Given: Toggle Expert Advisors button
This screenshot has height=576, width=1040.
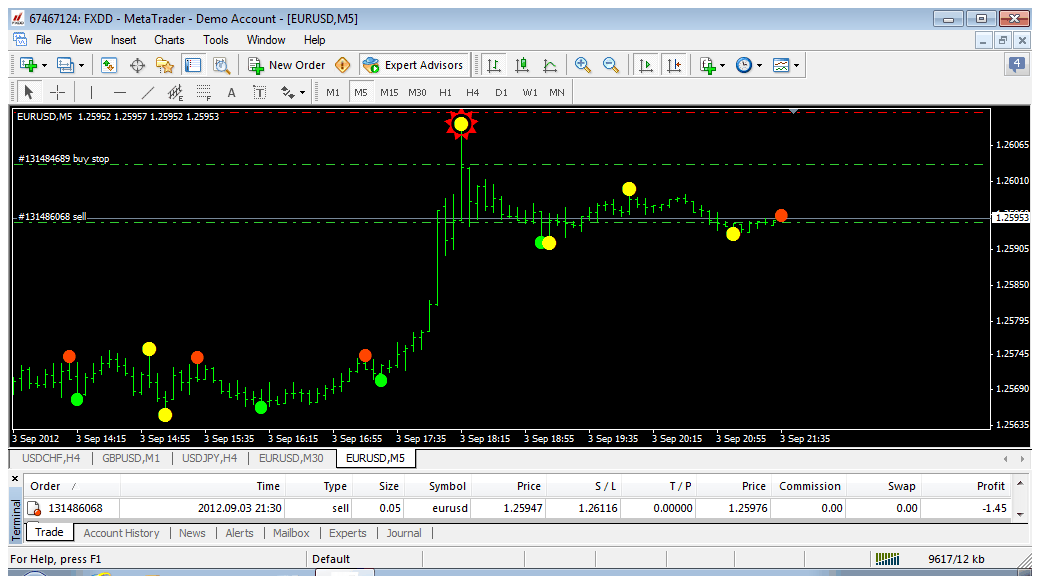Looking at the screenshot, I should coord(414,65).
